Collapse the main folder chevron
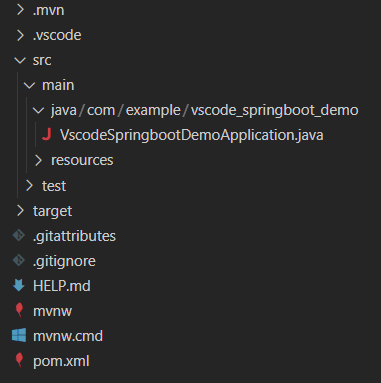 pyautogui.click(x=29, y=85)
